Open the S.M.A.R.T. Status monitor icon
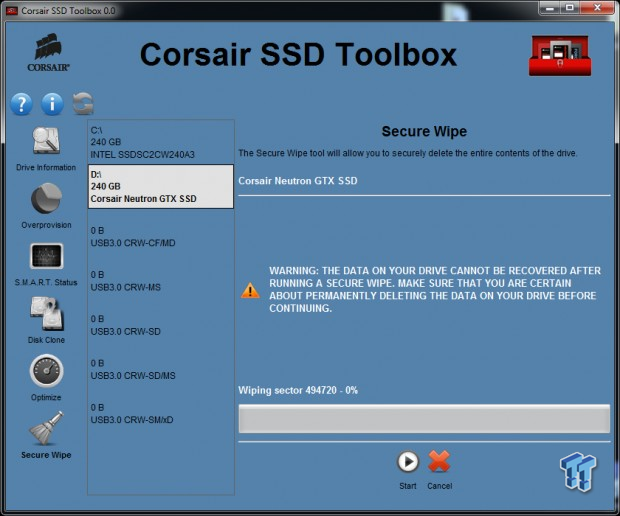Screen dimensions: 620x516 tap(46, 256)
